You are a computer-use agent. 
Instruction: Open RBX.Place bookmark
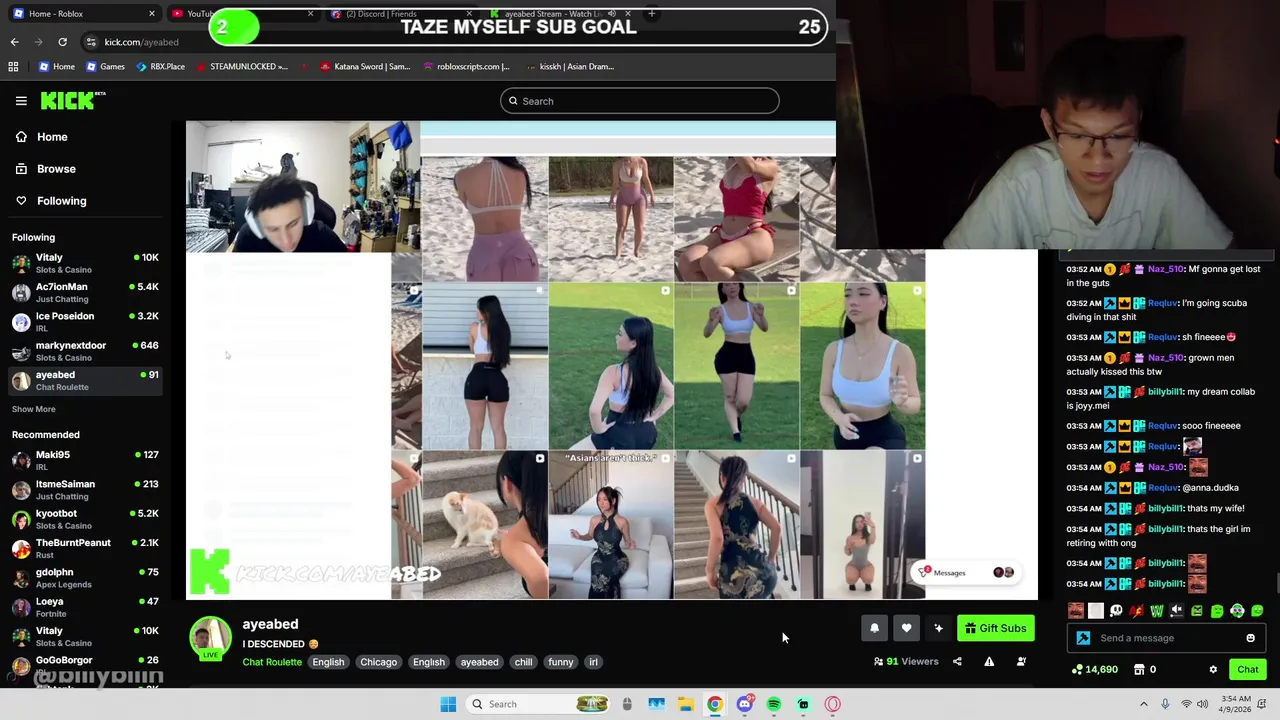point(160,67)
